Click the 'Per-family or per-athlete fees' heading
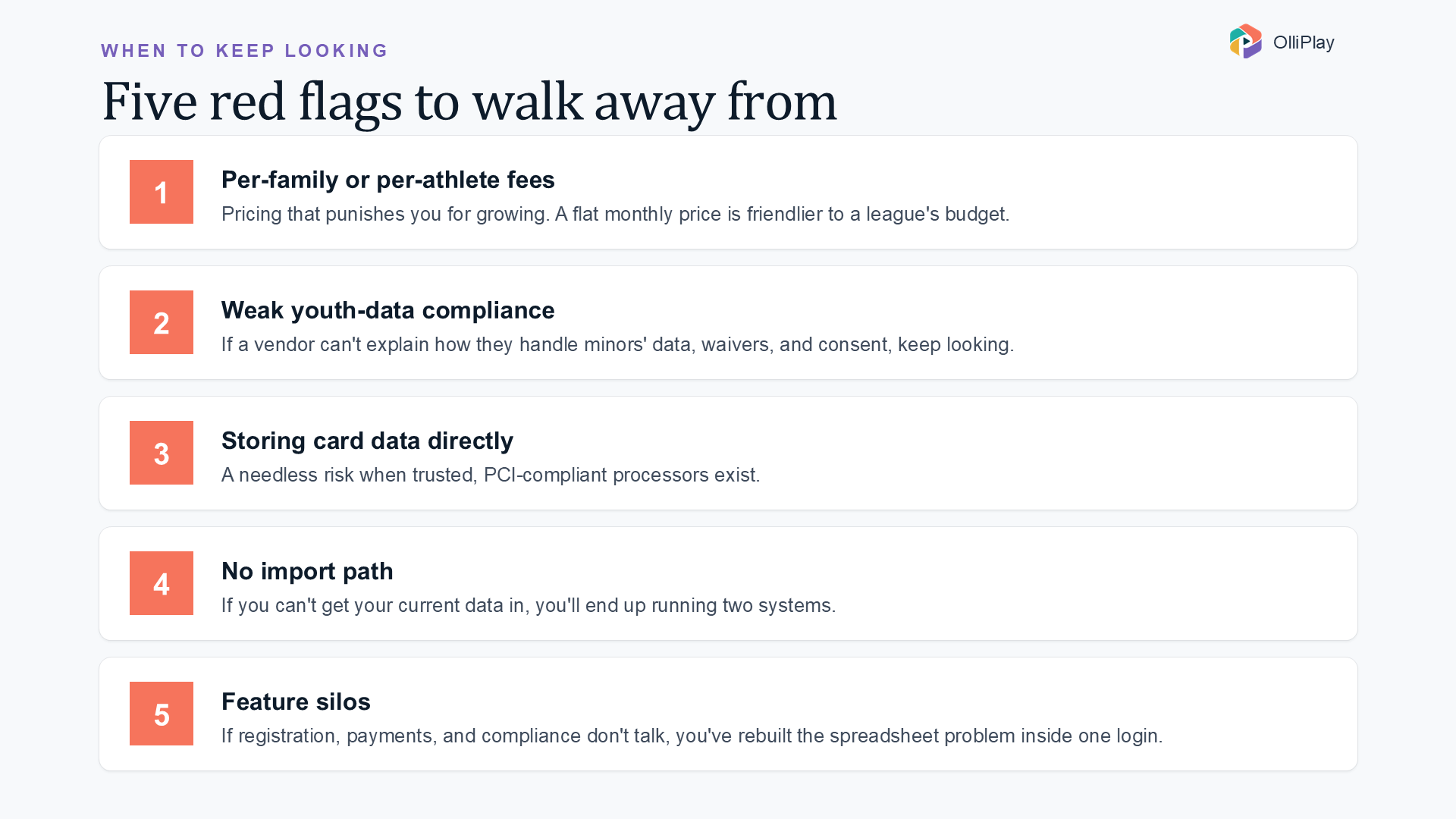 (388, 180)
